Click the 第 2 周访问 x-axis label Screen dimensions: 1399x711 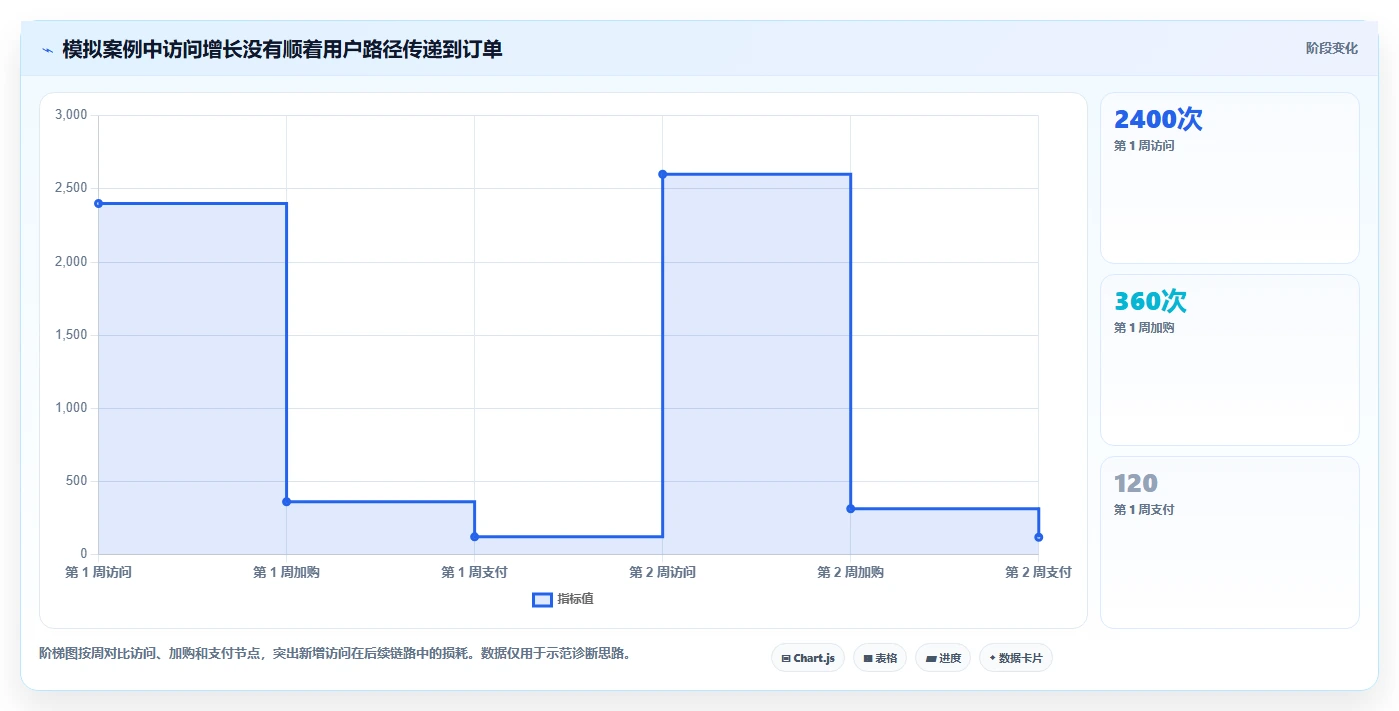662,572
